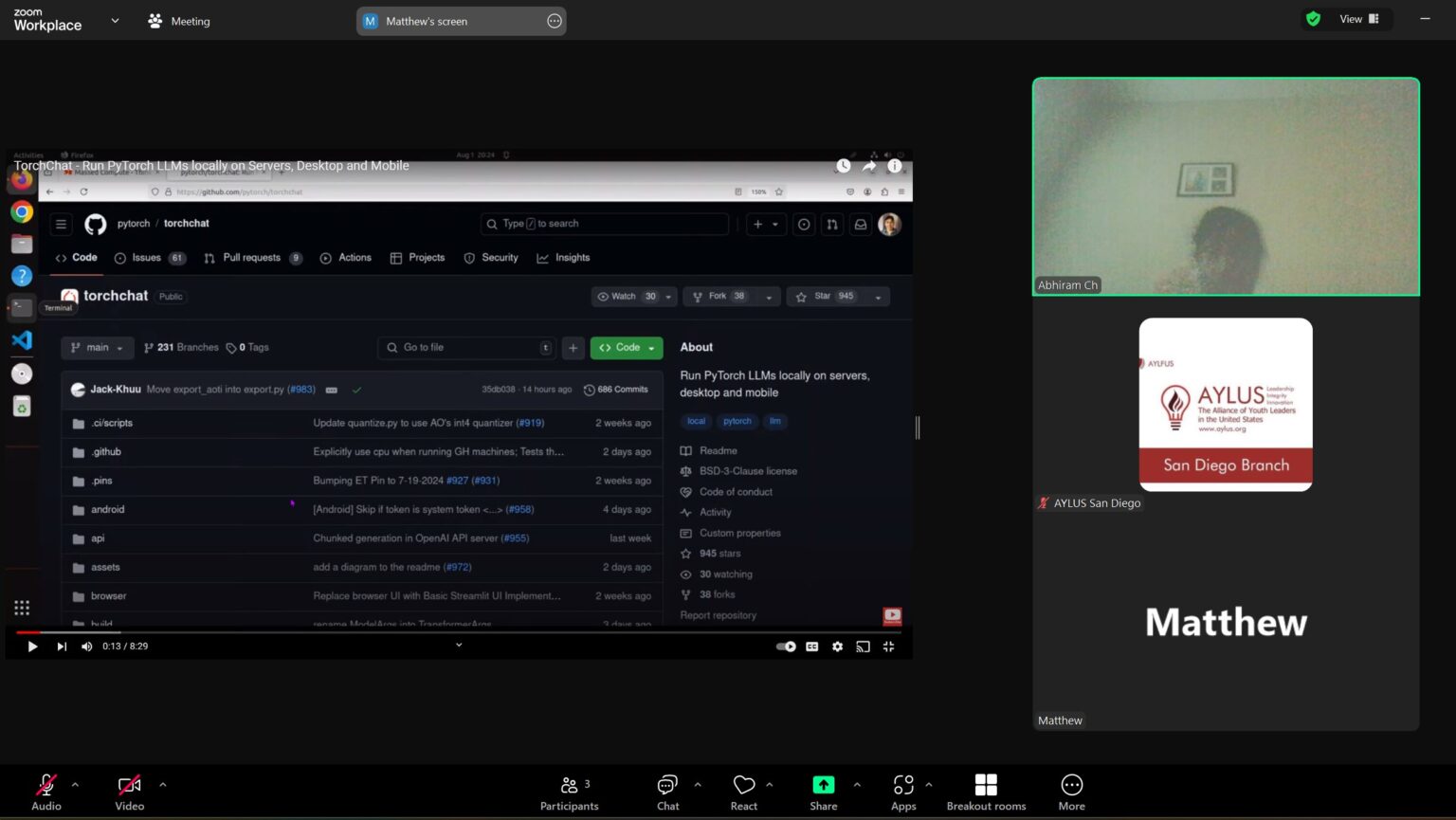Expand the Audio options arrow
Viewport: 1456px width, 820px height.
click(75, 784)
